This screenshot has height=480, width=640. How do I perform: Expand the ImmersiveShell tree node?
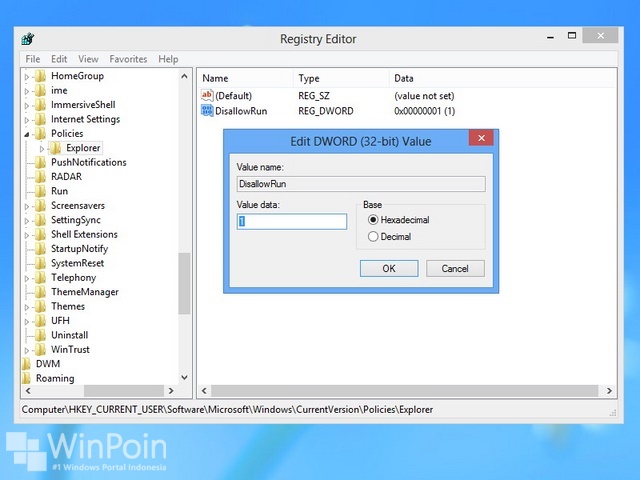27,105
